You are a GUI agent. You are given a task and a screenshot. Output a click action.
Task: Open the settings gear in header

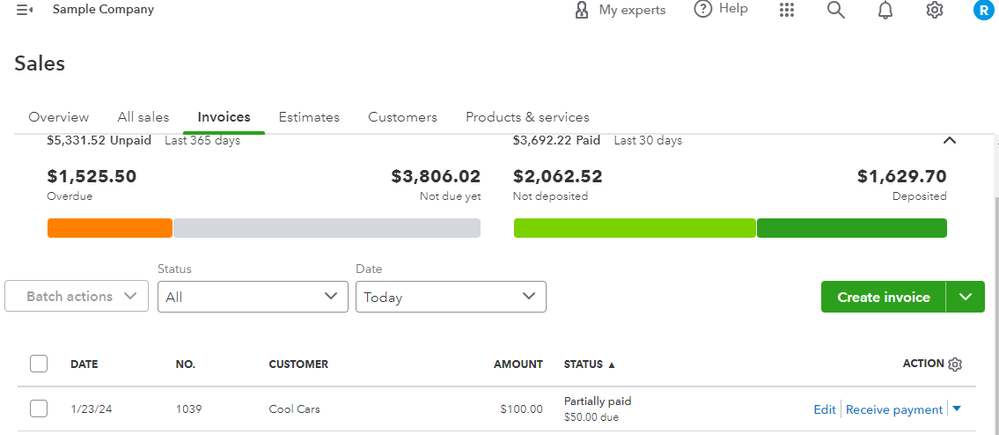click(x=934, y=10)
